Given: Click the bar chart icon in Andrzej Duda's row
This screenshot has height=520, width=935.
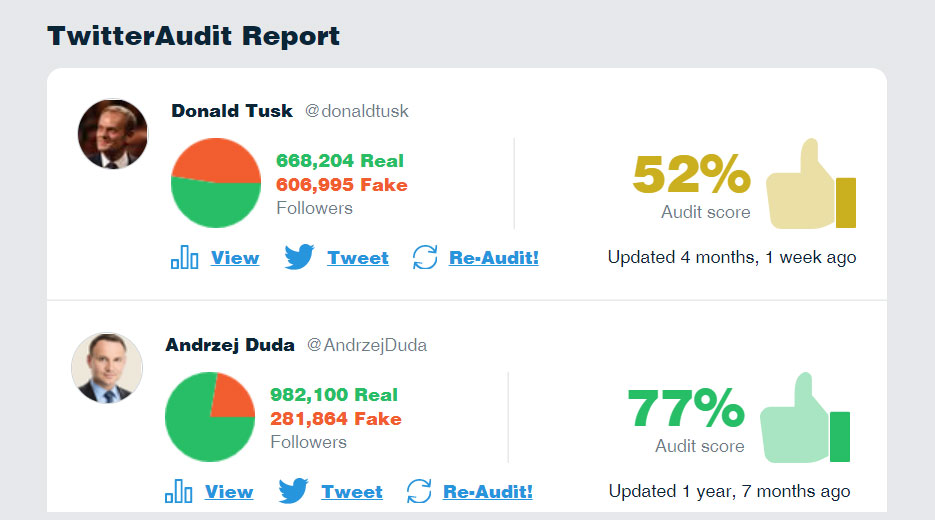Looking at the screenshot, I should click(x=178, y=491).
